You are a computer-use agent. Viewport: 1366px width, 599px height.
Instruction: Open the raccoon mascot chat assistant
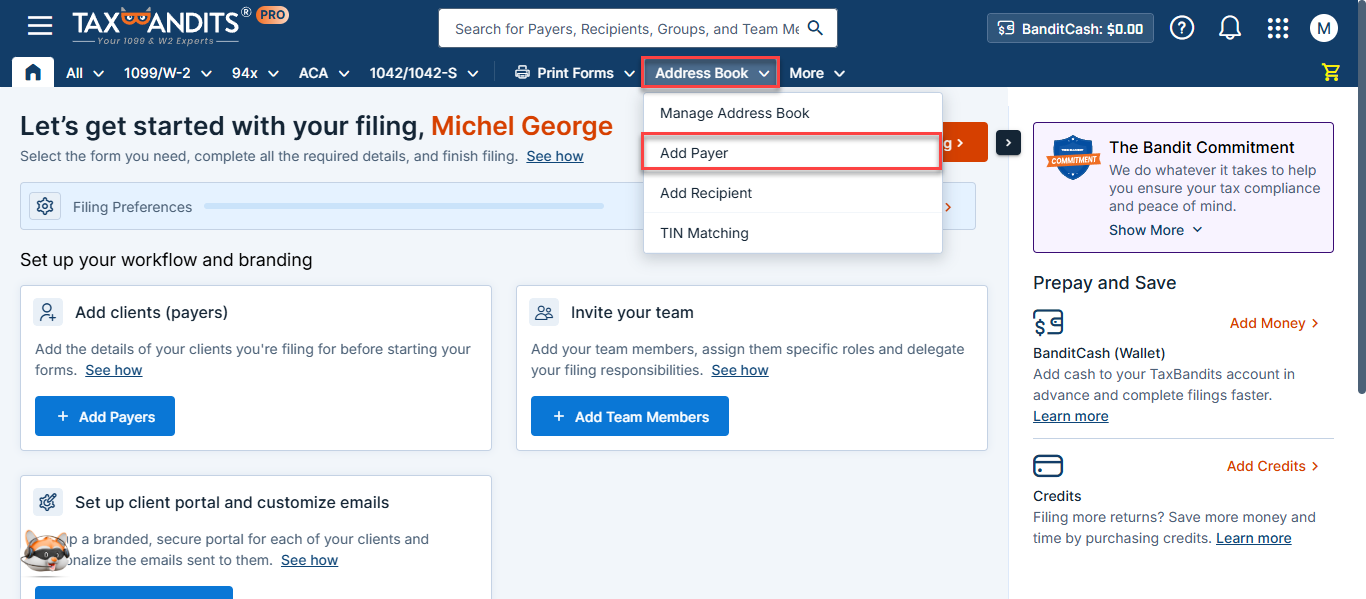point(44,553)
